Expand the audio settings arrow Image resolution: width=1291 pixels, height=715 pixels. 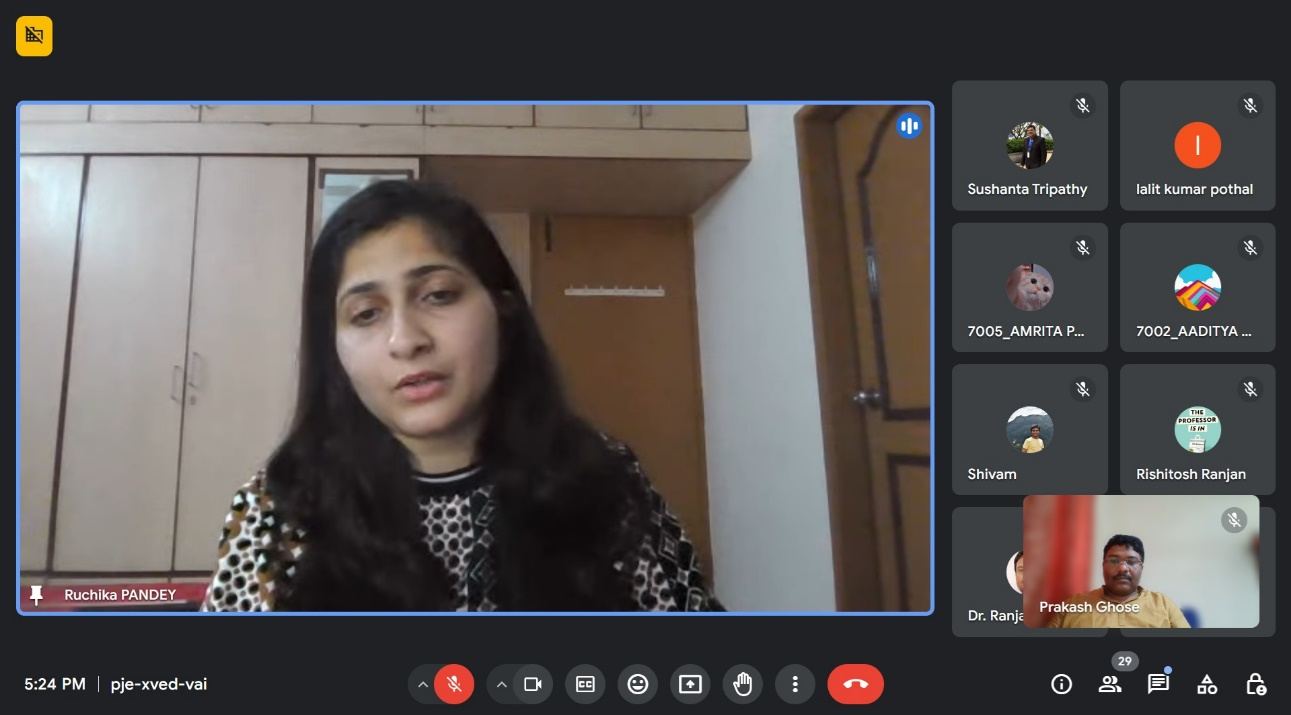pos(422,684)
